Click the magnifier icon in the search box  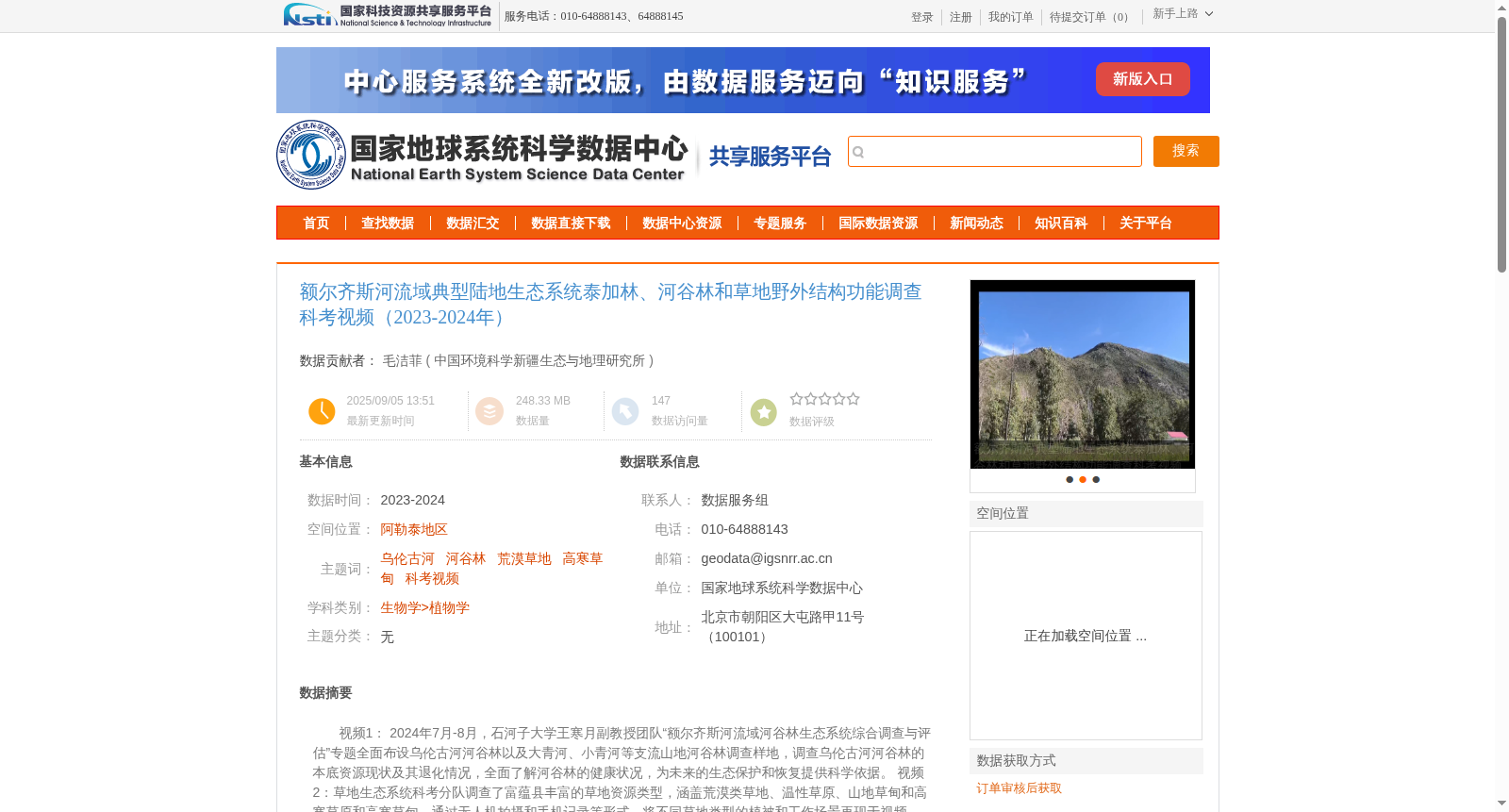pos(858,152)
